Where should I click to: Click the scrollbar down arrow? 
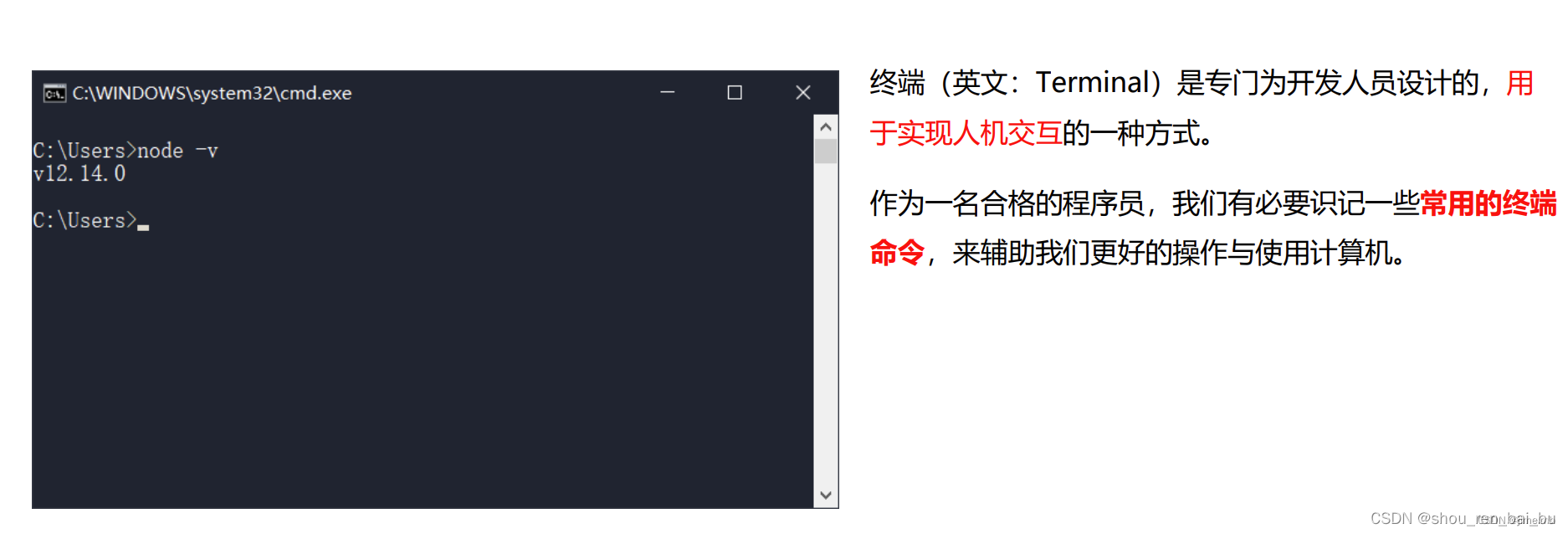pos(826,495)
